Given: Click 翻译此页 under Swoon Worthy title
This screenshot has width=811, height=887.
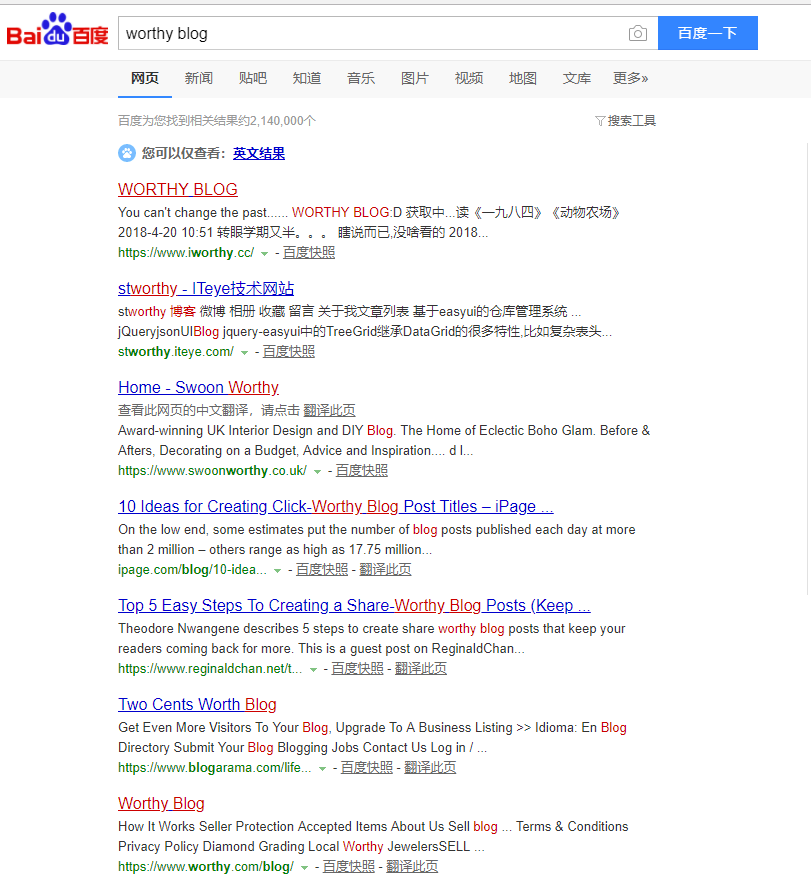Looking at the screenshot, I should [329, 410].
